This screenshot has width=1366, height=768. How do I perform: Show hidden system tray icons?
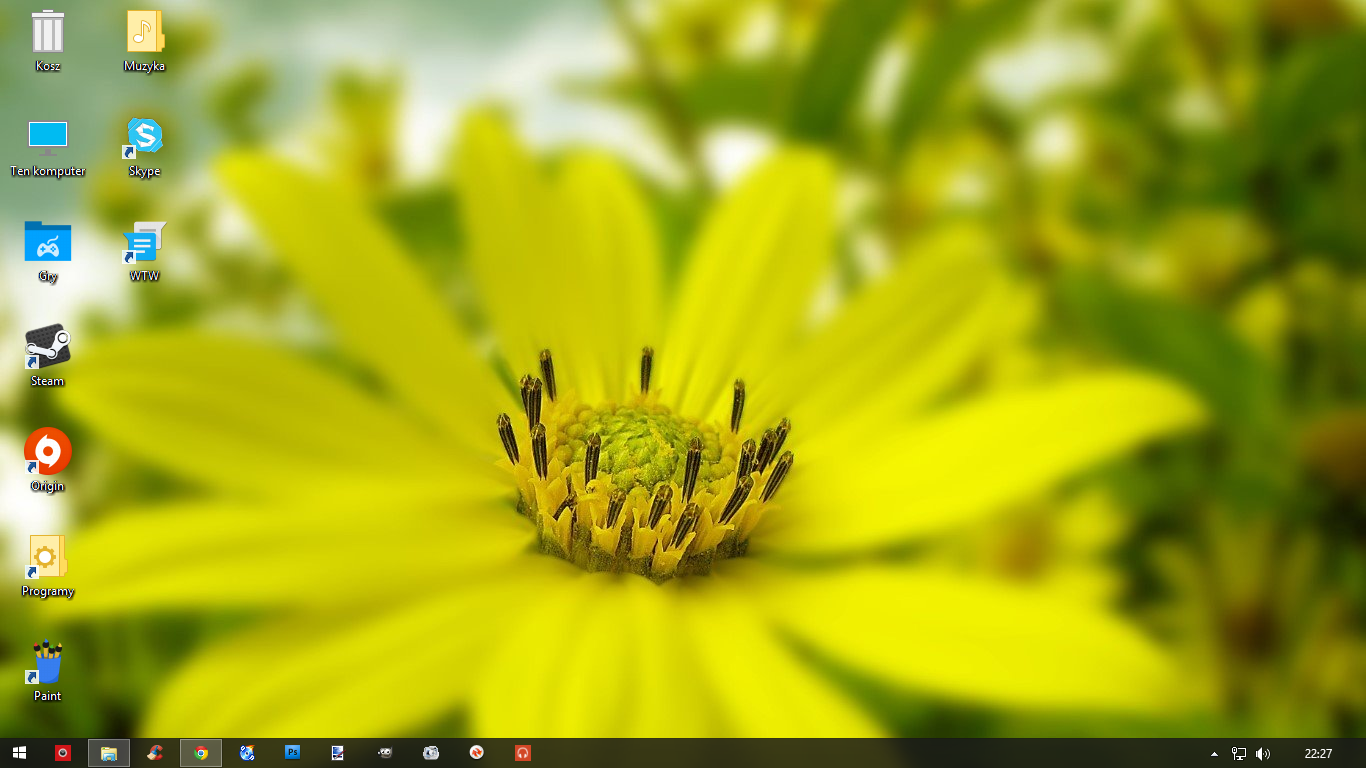tap(1215, 754)
